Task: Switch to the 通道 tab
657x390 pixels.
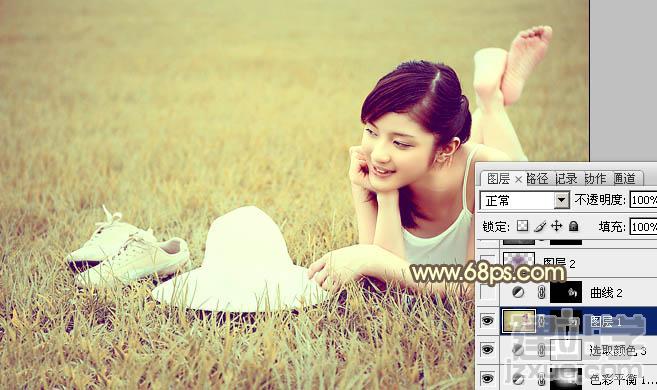Action: click(624, 179)
